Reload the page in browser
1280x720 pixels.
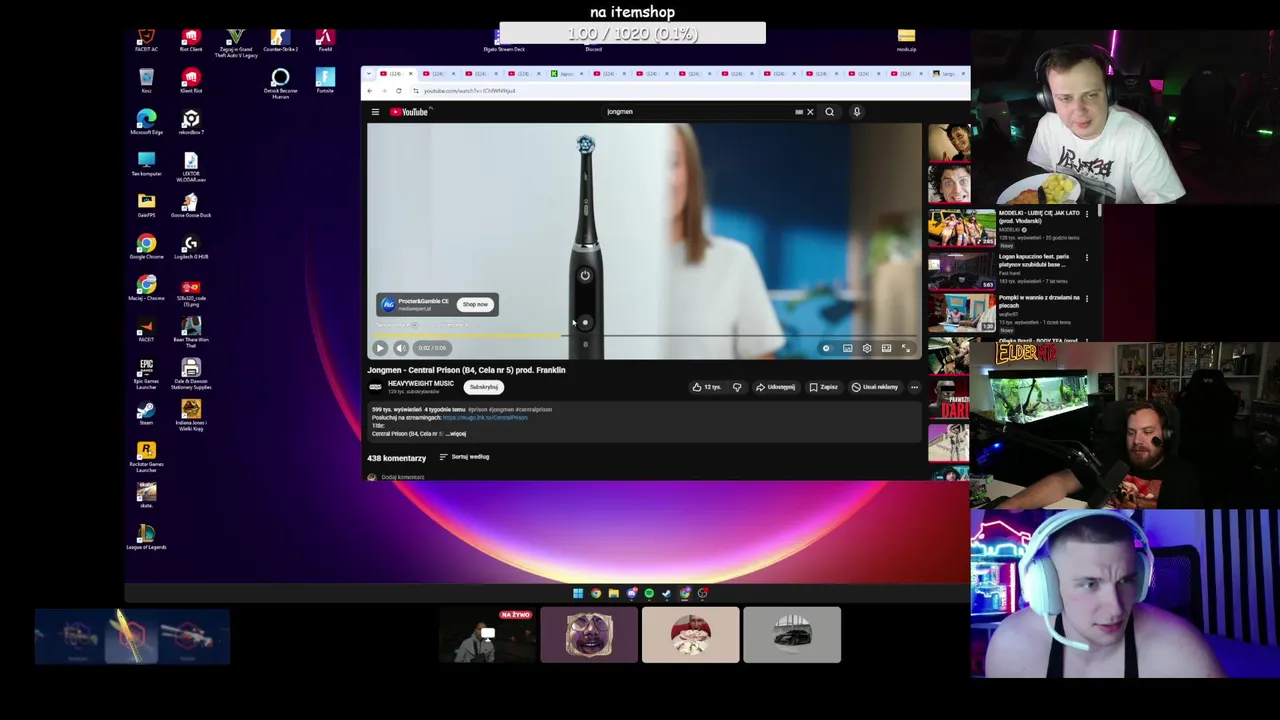pyautogui.click(x=398, y=91)
